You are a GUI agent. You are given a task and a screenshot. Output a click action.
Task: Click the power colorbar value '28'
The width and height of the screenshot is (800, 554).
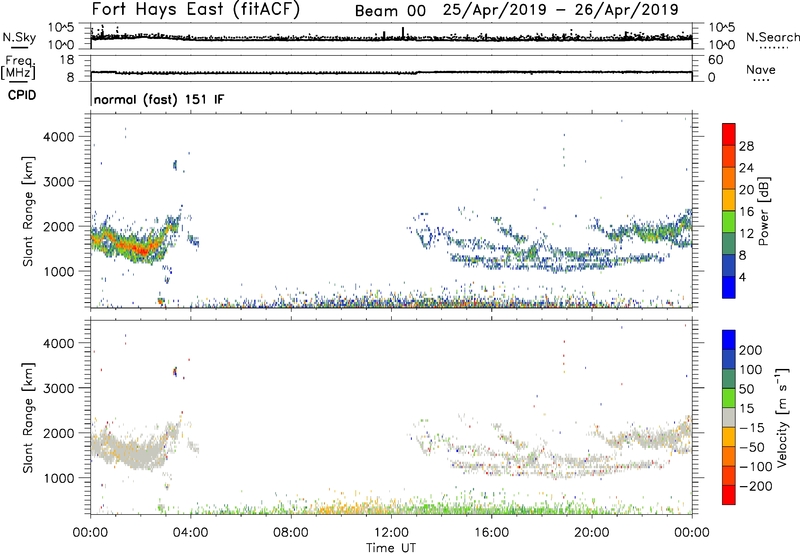click(746, 146)
